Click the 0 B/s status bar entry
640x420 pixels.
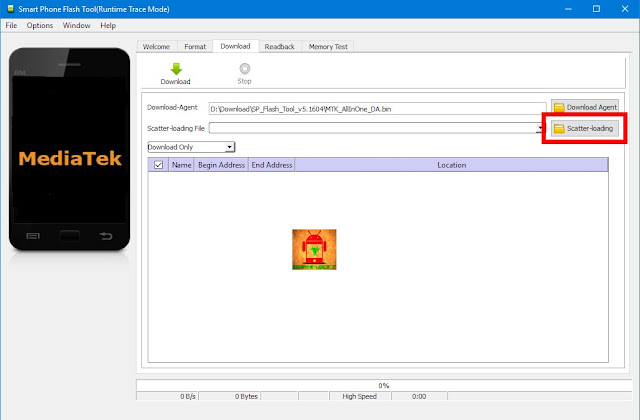coord(167,396)
